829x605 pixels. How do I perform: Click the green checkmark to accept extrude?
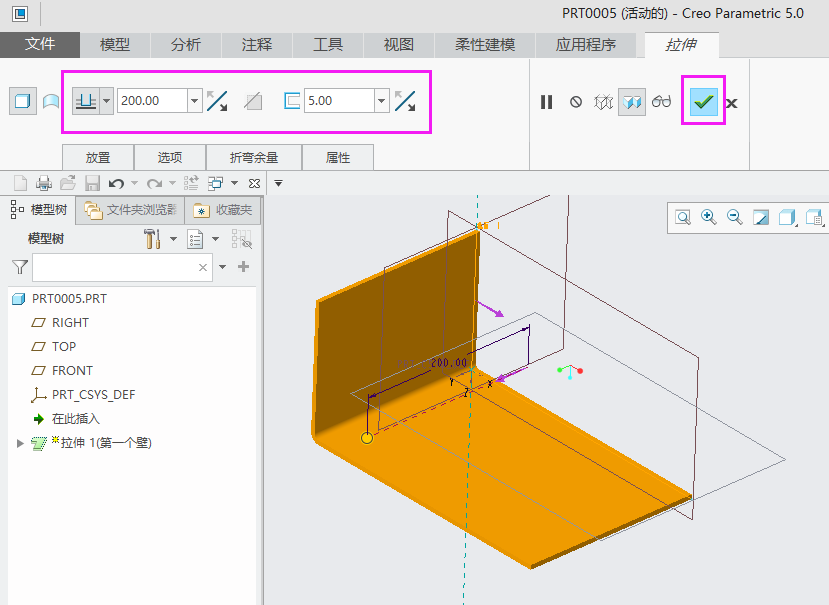(703, 101)
